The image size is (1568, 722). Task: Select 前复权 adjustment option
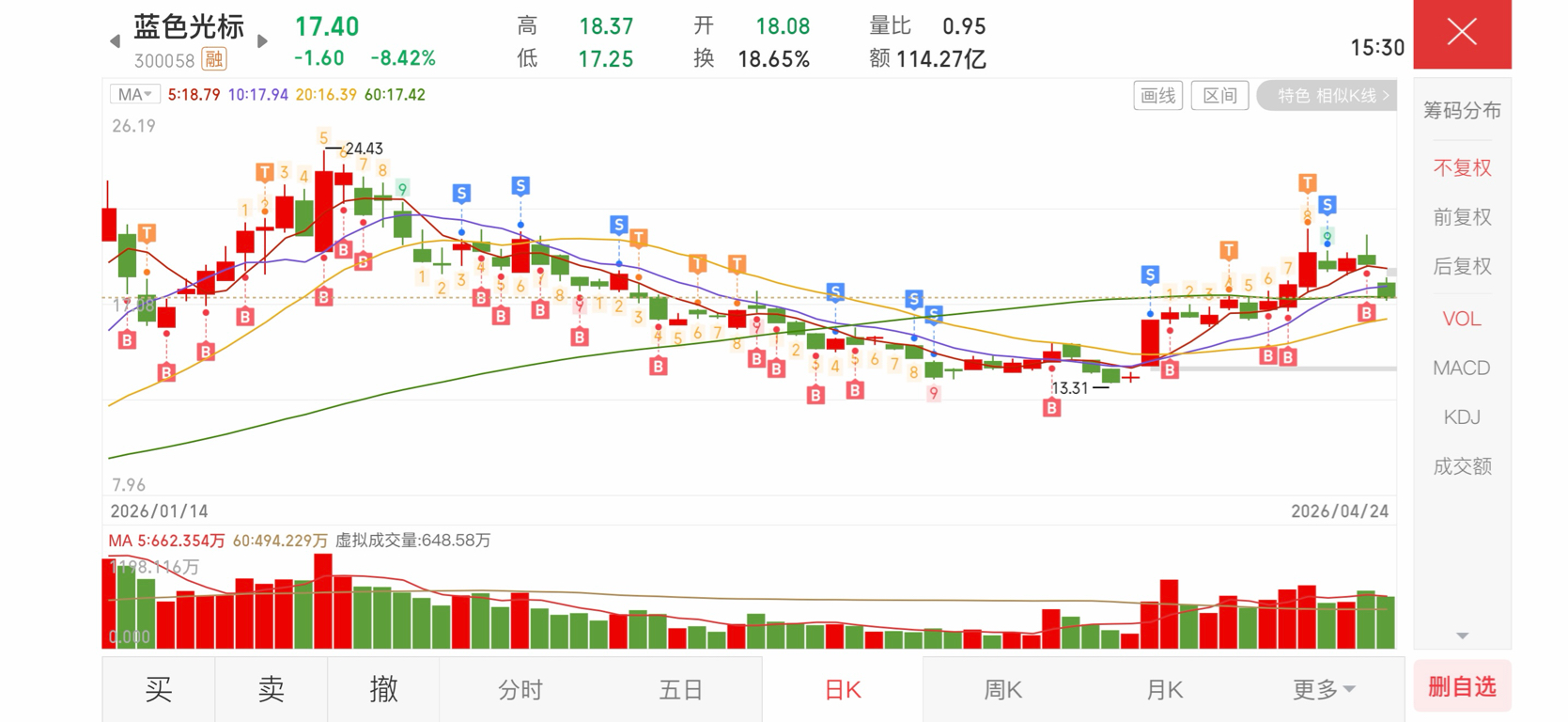click(1462, 217)
